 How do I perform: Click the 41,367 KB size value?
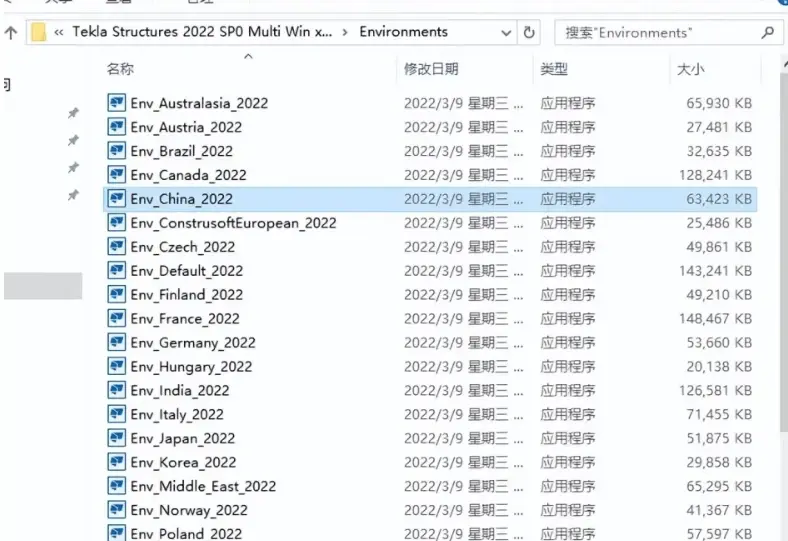(x=719, y=510)
